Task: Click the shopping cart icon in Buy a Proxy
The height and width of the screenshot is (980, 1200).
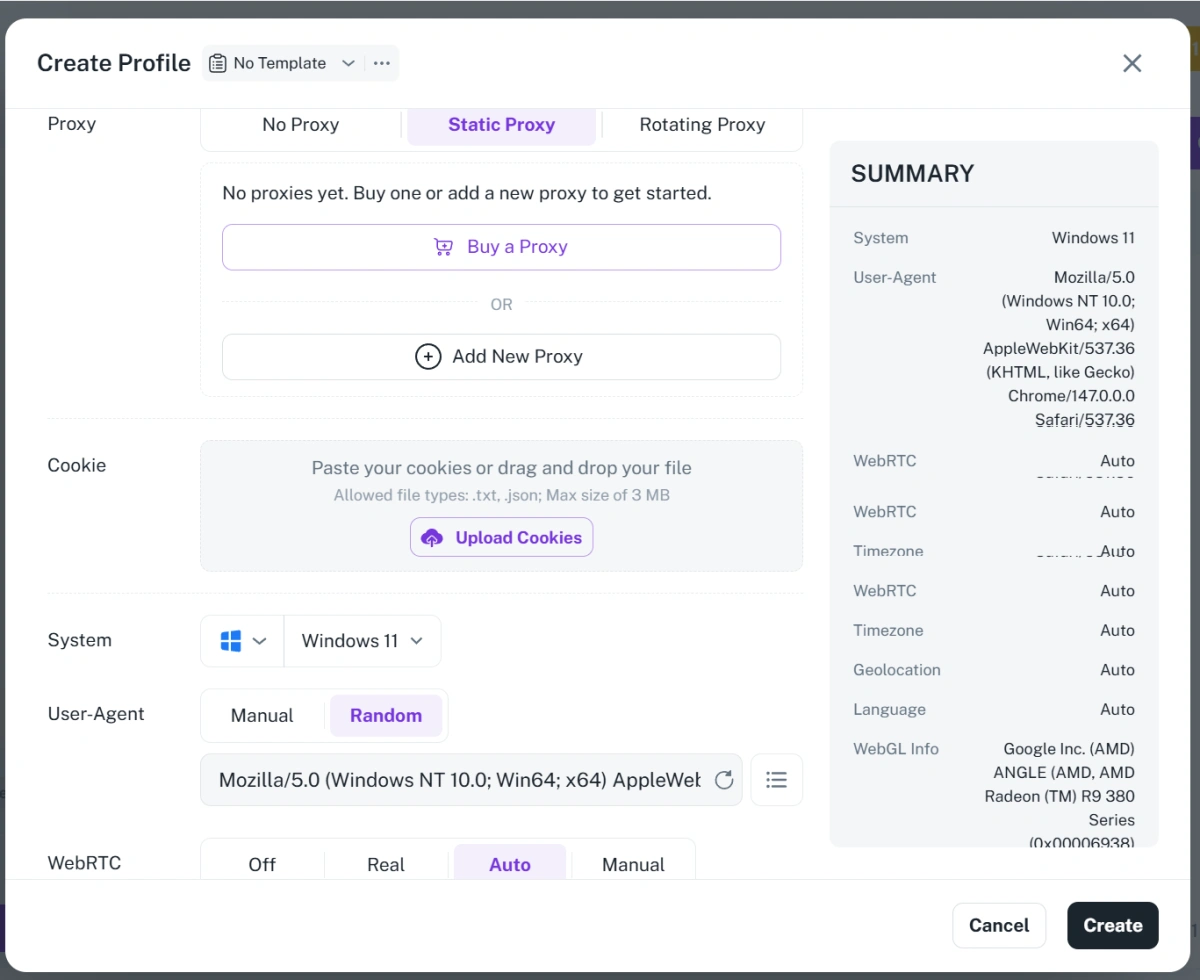Action: pyautogui.click(x=443, y=247)
